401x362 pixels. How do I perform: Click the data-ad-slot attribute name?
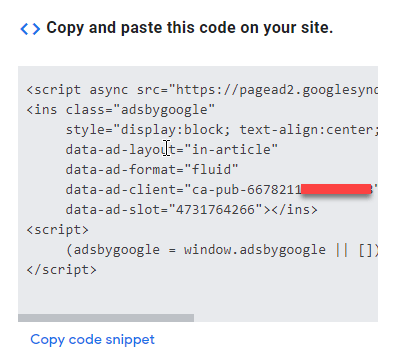coord(112,210)
